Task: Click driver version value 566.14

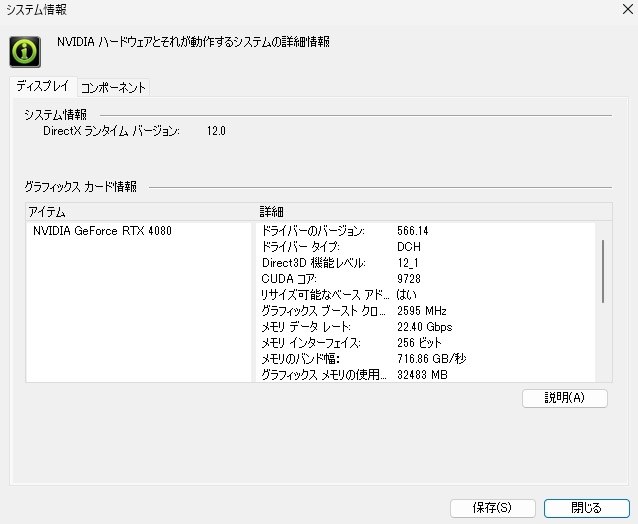Action: (413, 231)
